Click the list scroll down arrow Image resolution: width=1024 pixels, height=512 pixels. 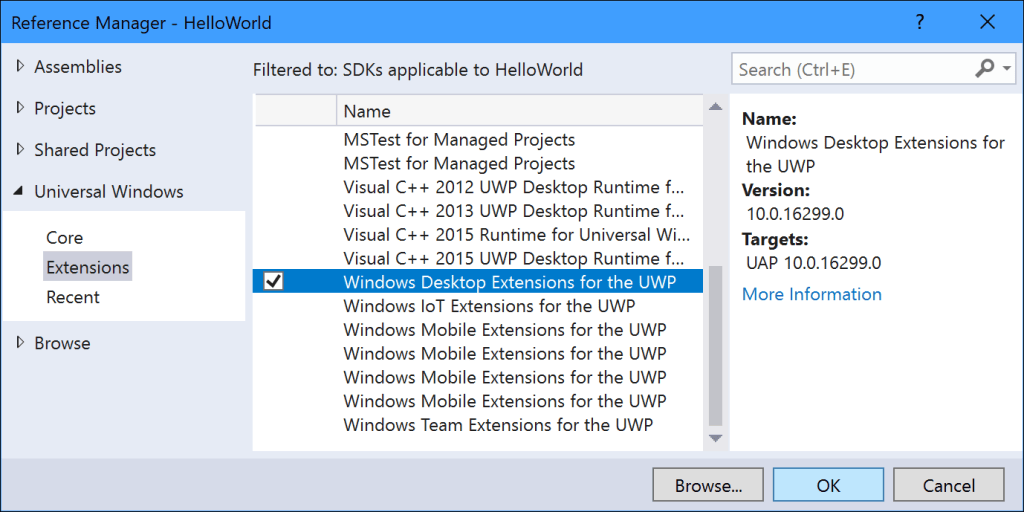pyautogui.click(x=716, y=438)
